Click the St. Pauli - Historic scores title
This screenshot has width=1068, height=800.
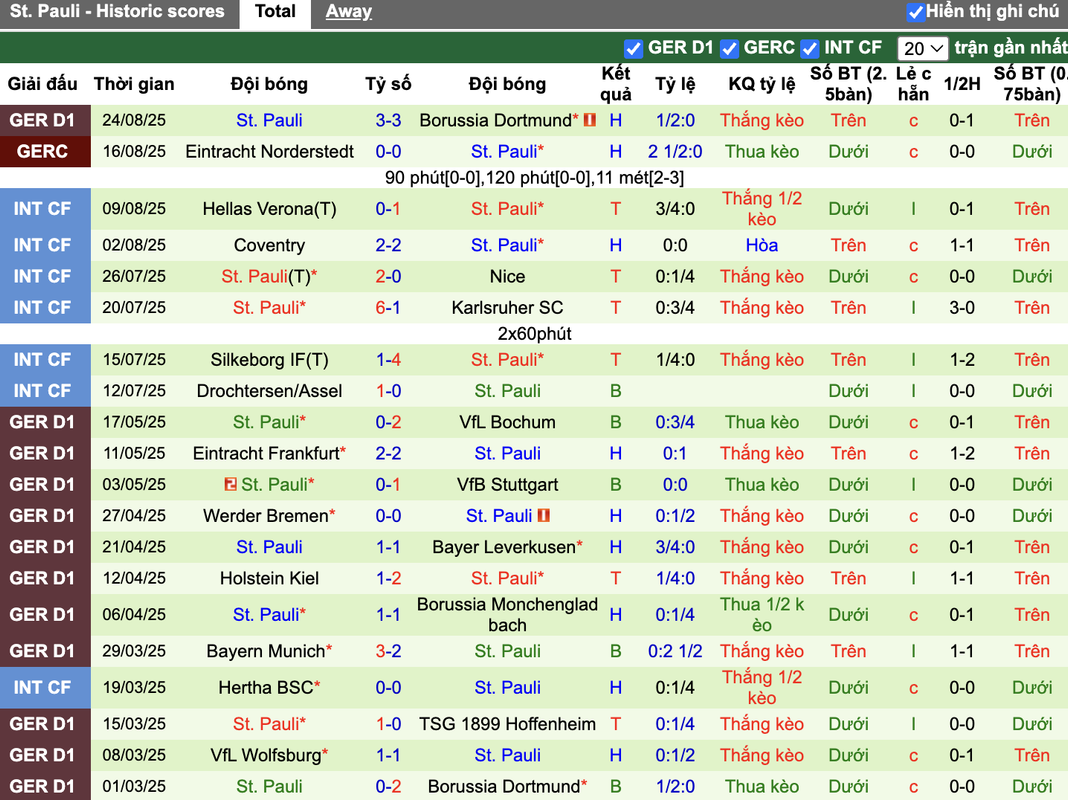[x=116, y=12]
